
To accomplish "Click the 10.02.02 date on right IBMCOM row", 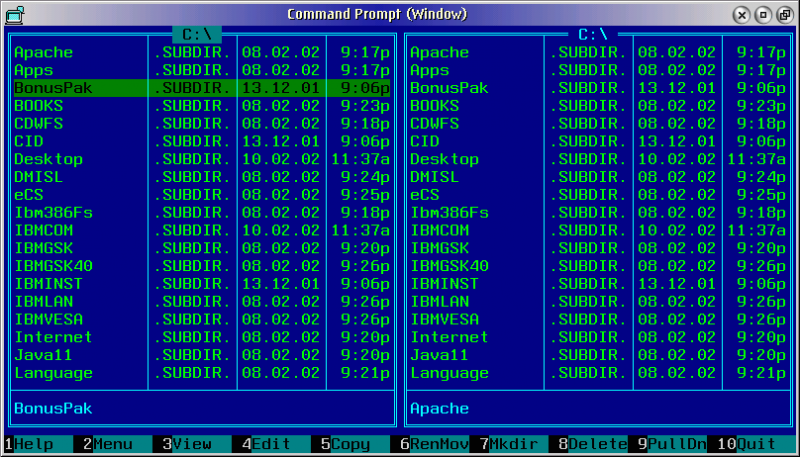I will point(677,231).
